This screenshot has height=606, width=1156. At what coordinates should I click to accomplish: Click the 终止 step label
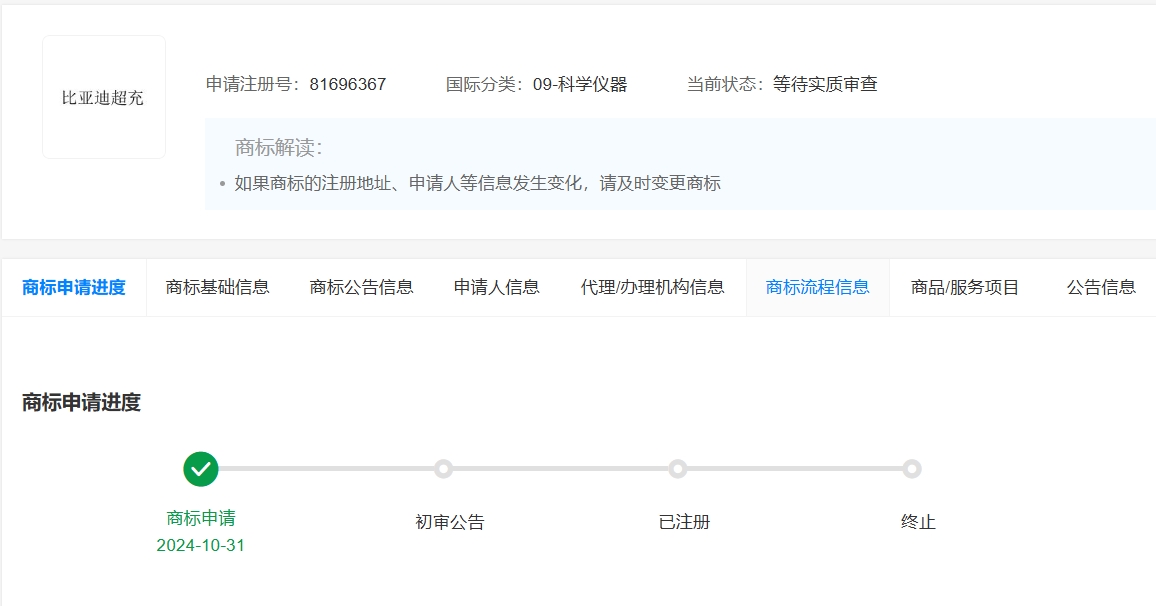[x=918, y=523]
